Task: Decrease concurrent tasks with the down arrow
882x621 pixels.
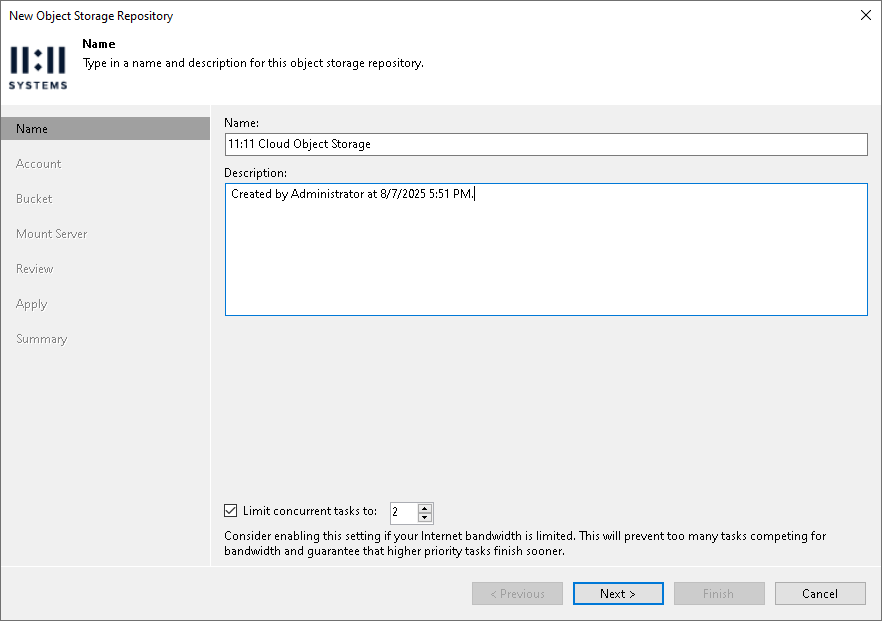Action: click(425, 518)
